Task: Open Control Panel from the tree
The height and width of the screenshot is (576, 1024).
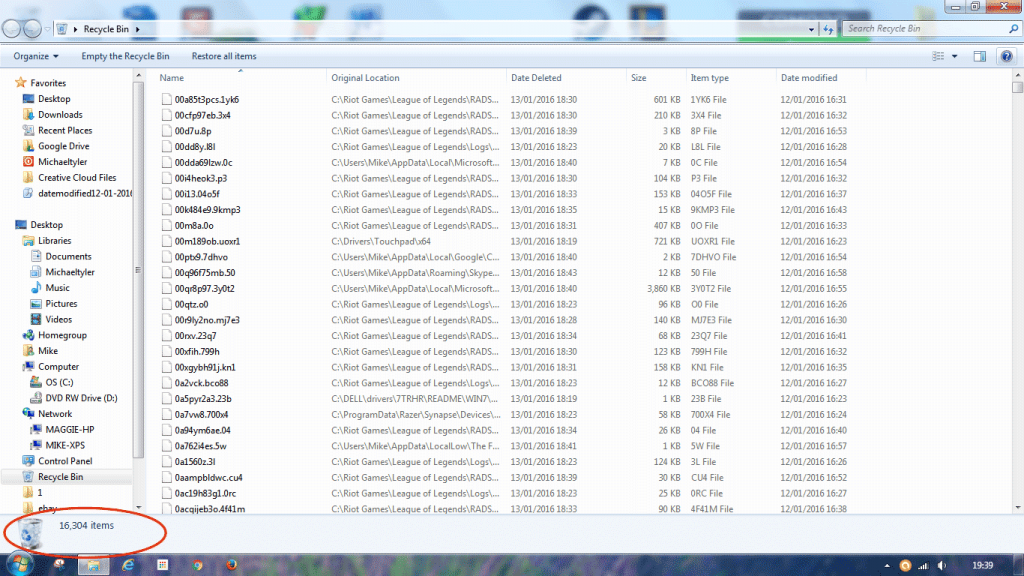Action: (x=65, y=461)
